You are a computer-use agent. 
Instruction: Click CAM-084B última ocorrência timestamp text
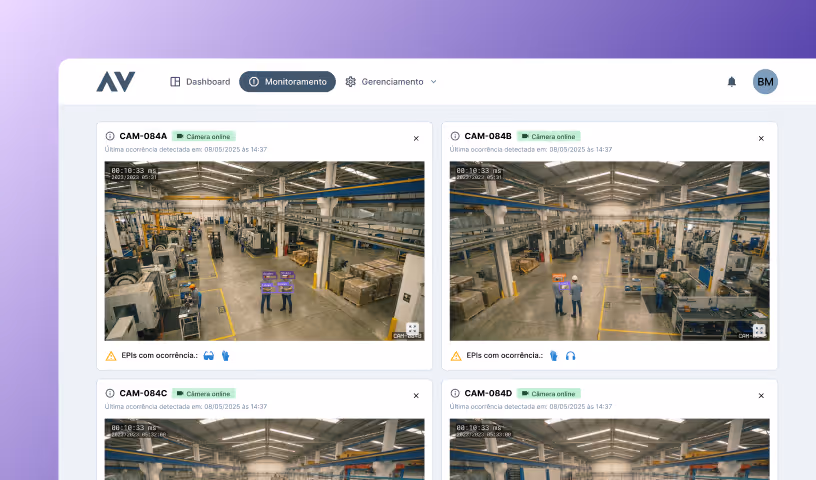[531, 149]
